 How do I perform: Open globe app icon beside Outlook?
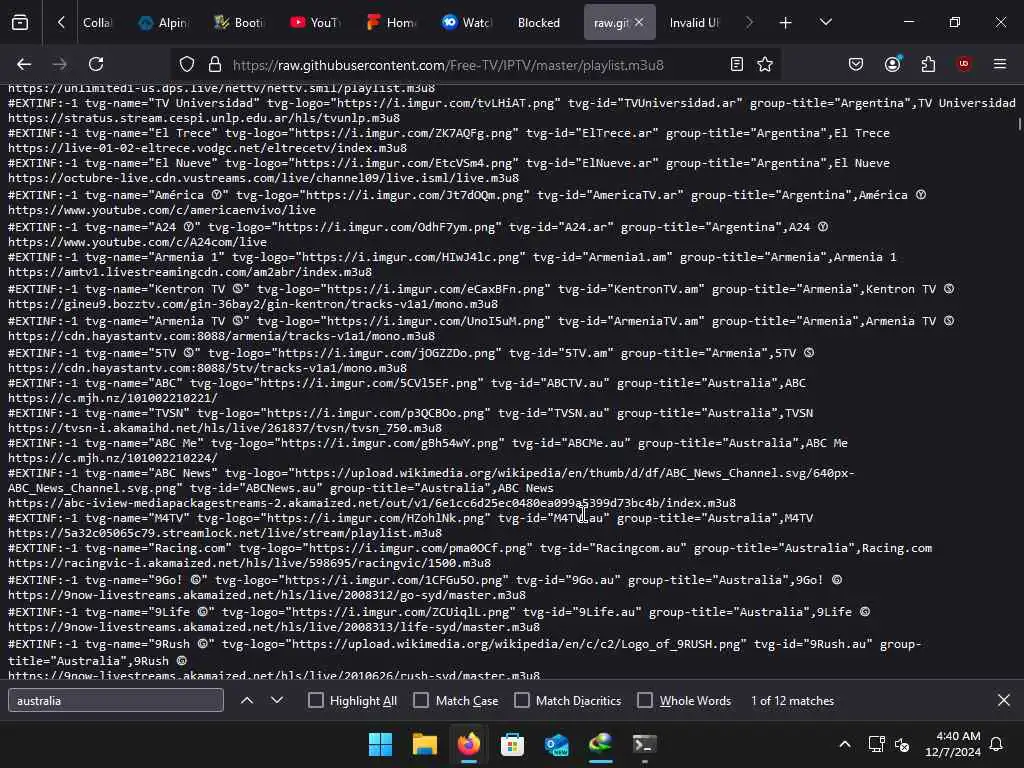coord(601,744)
